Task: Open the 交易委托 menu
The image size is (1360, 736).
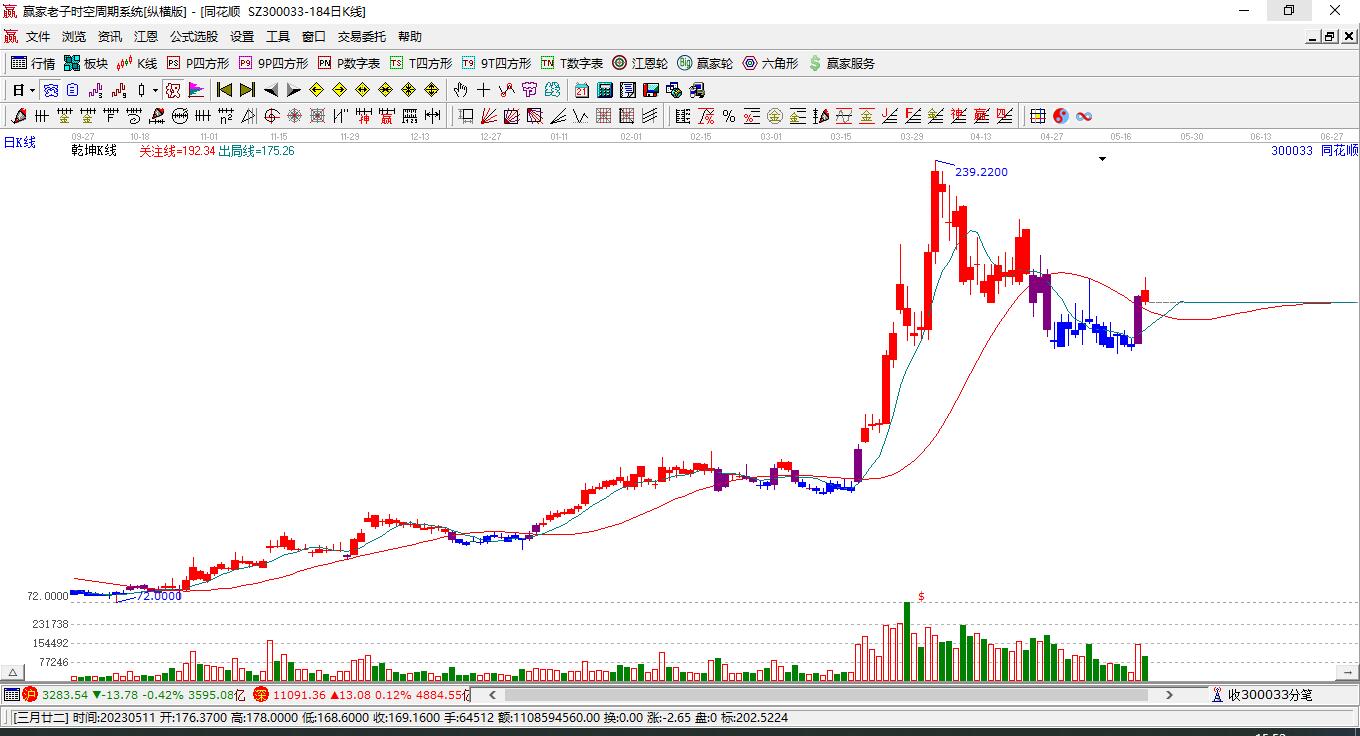Action: tap(361, 36)
